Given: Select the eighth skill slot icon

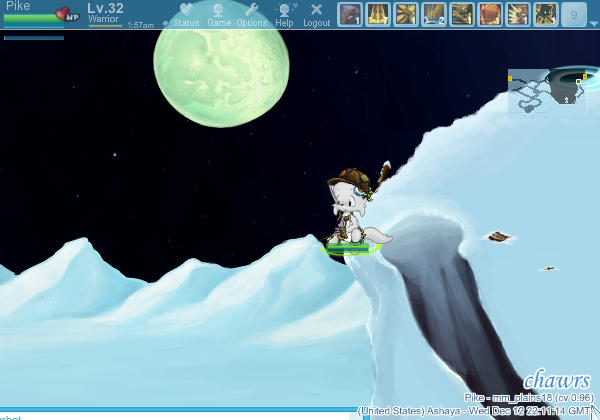Looking at the screenshot, I should tap(546, 14).
